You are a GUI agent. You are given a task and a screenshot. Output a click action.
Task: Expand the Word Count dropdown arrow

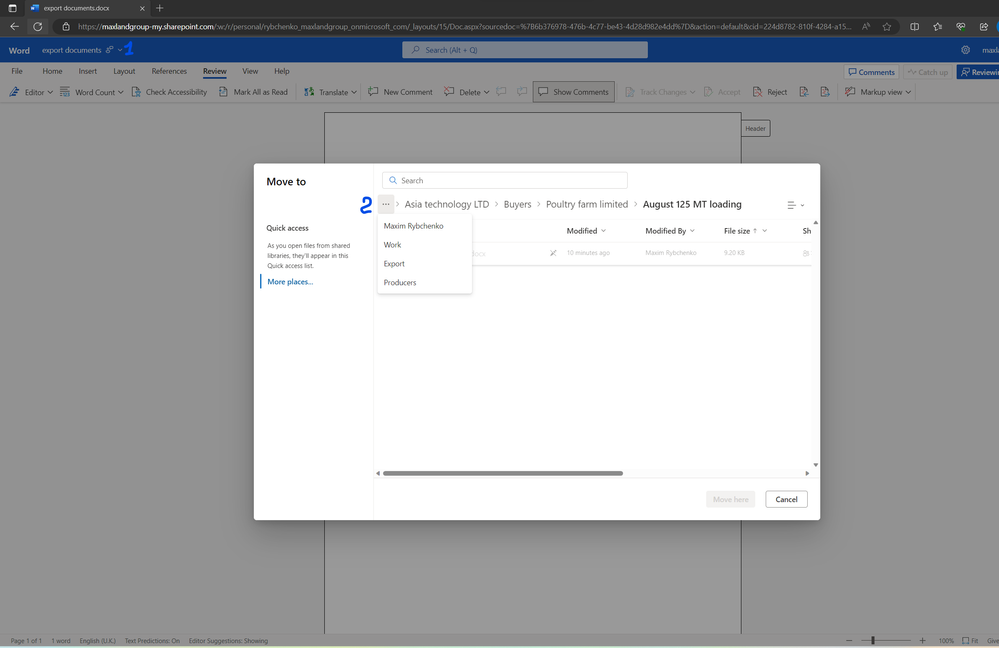(120, 92)
